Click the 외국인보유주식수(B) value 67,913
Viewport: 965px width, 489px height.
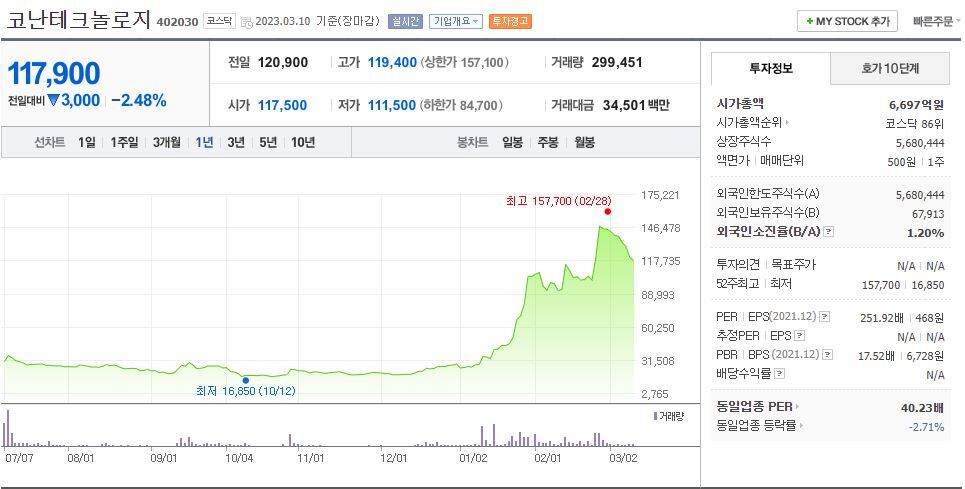[928, 213]
